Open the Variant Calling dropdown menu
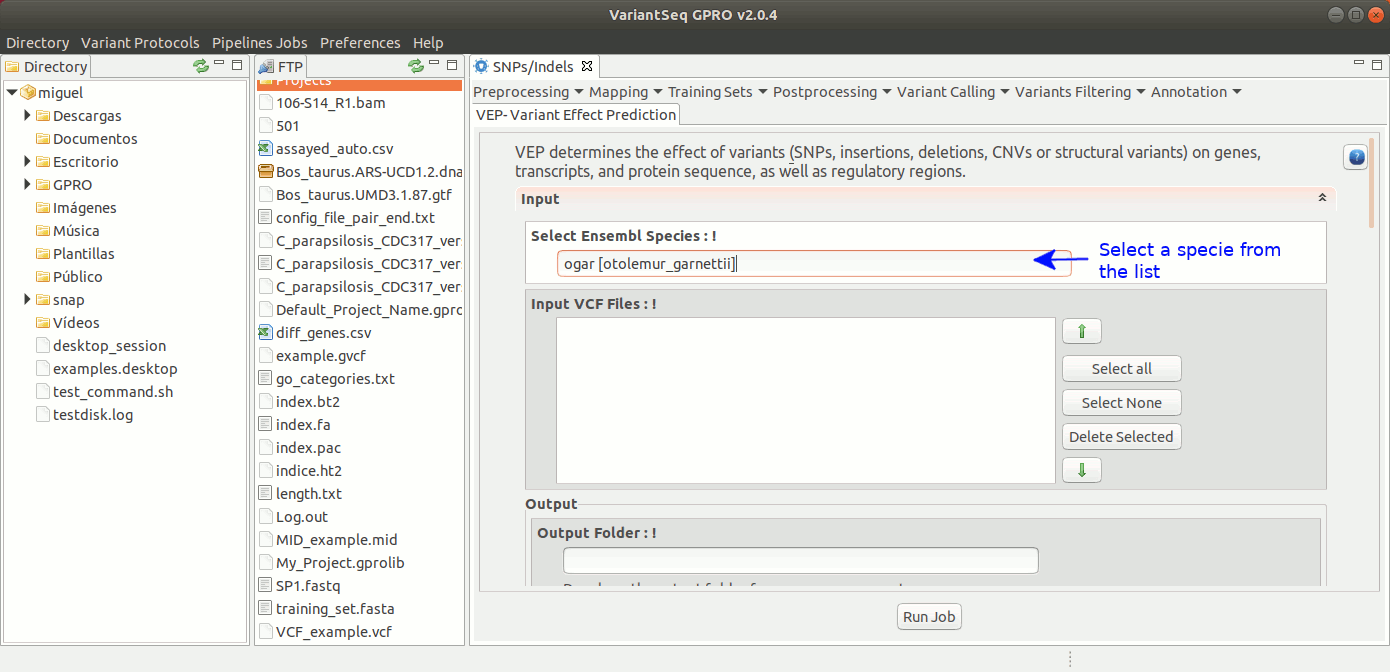 (x=953, y=92)
